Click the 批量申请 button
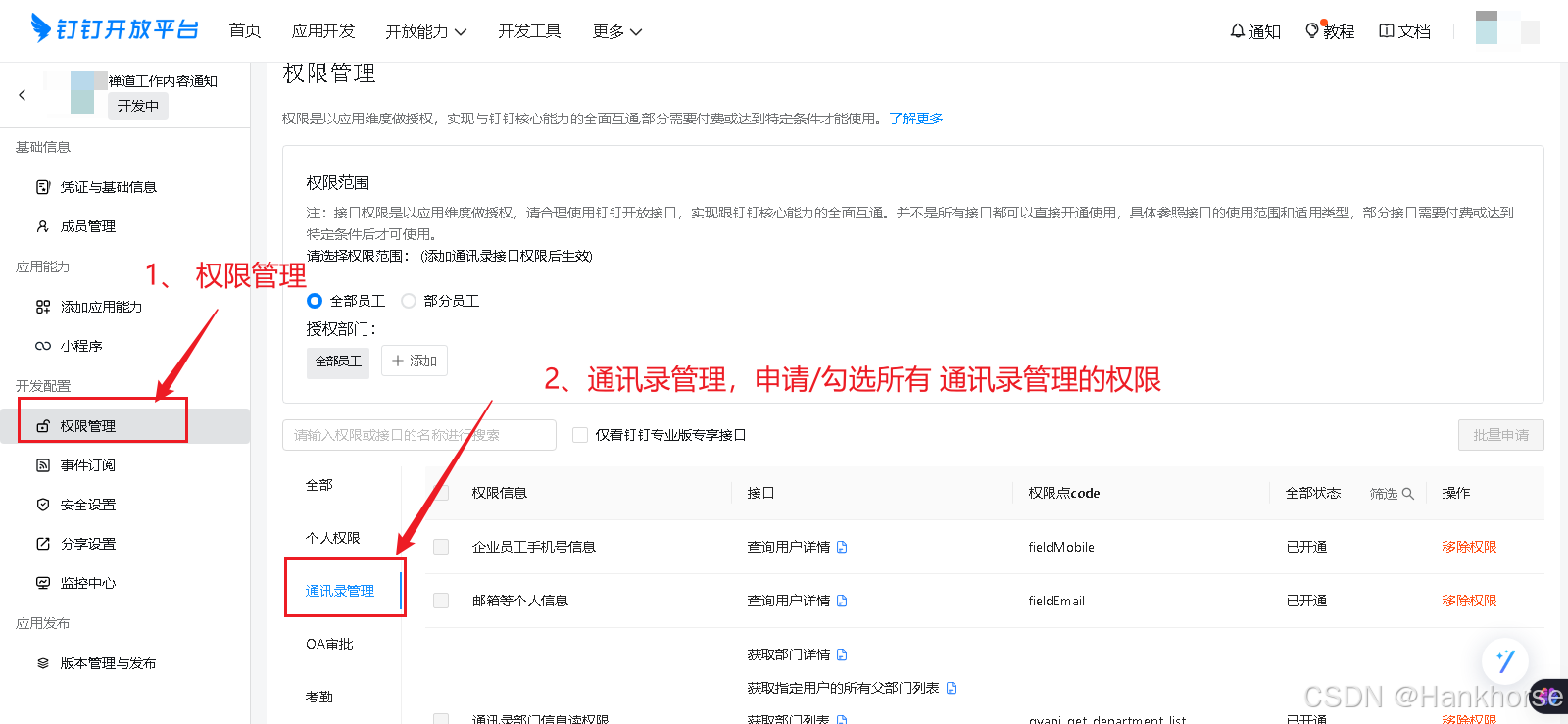This screenshot has height=724, width=1568. [1501, 435]
